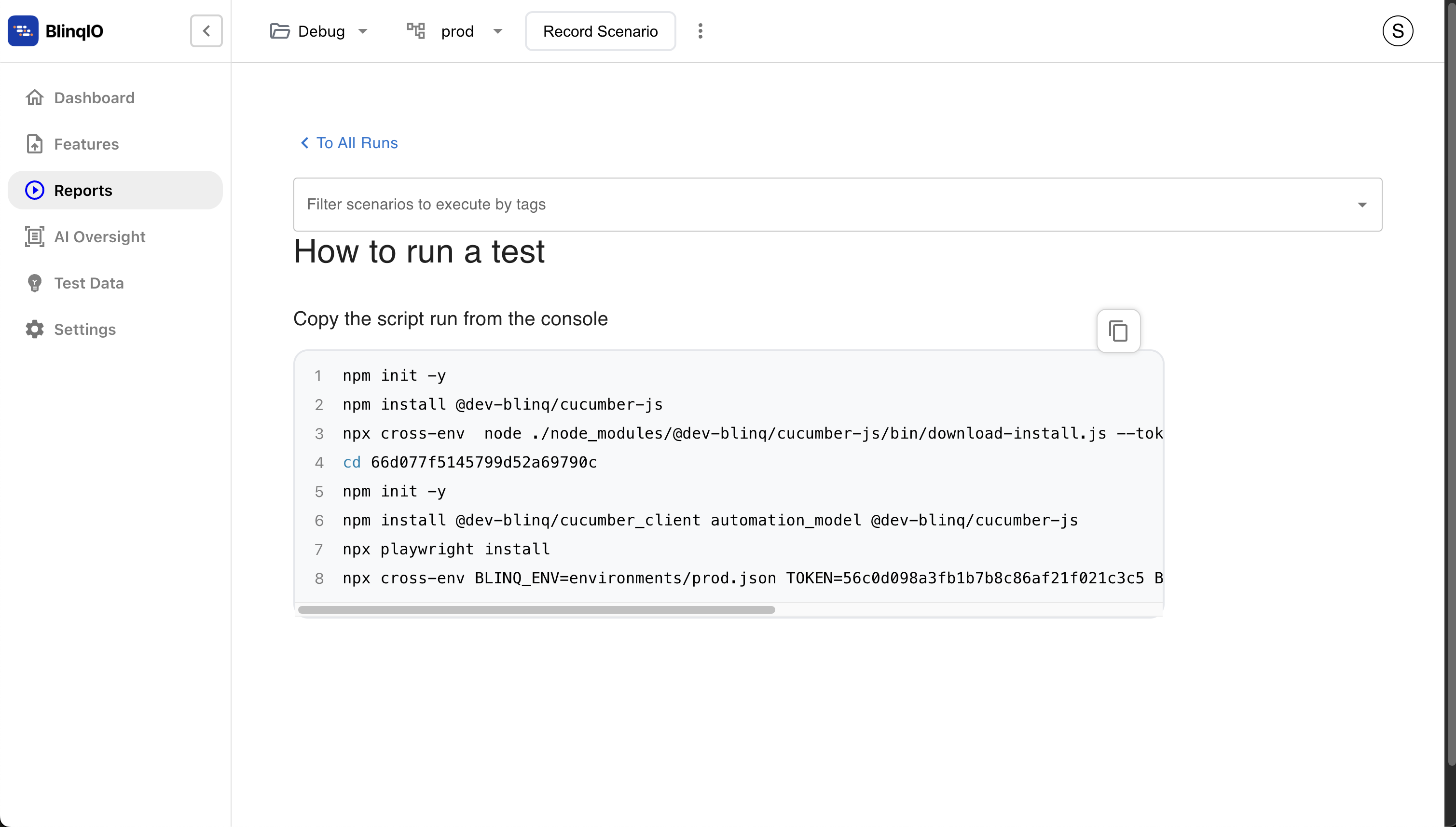
Task: Click the page vertical scrollbar
Action: click(x=1452, y=384)
